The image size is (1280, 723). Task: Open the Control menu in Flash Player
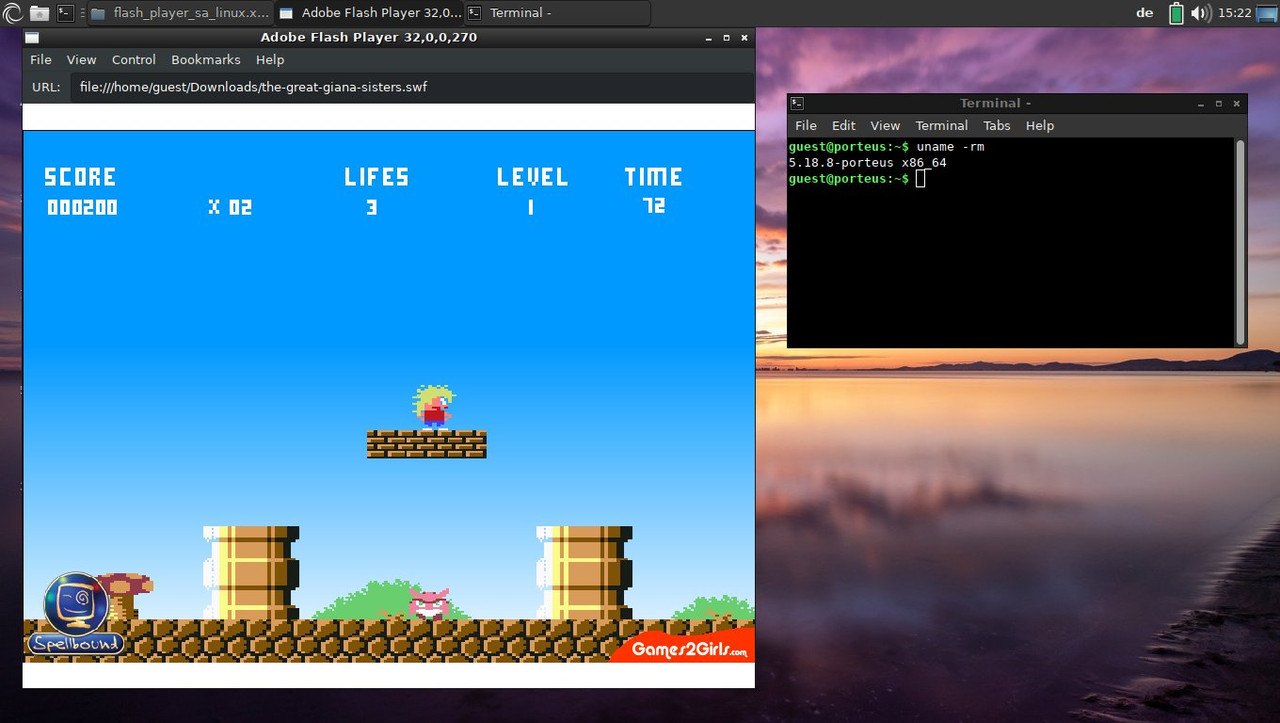tap(134, 60)
